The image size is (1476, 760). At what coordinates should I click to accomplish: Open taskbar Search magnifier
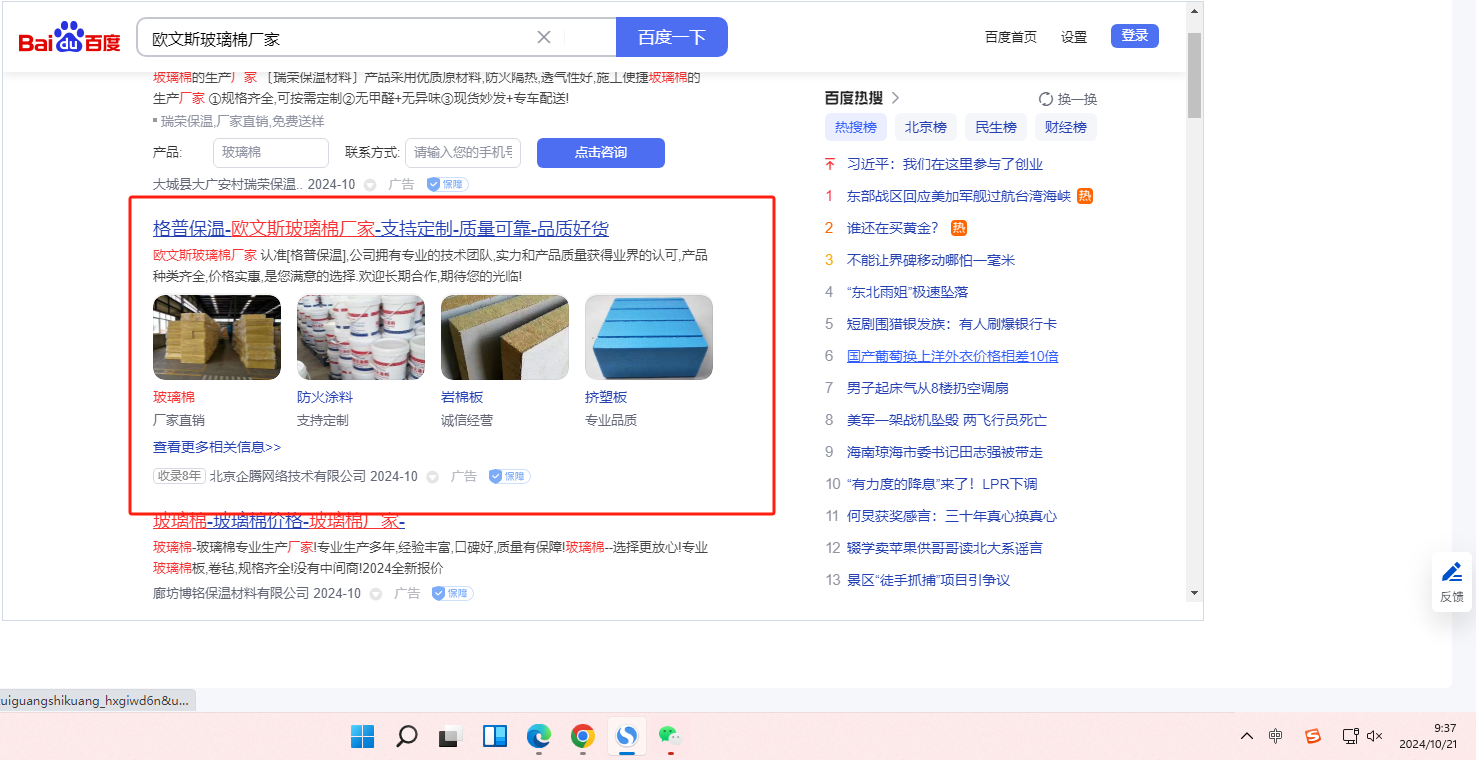tap(406, 737)
